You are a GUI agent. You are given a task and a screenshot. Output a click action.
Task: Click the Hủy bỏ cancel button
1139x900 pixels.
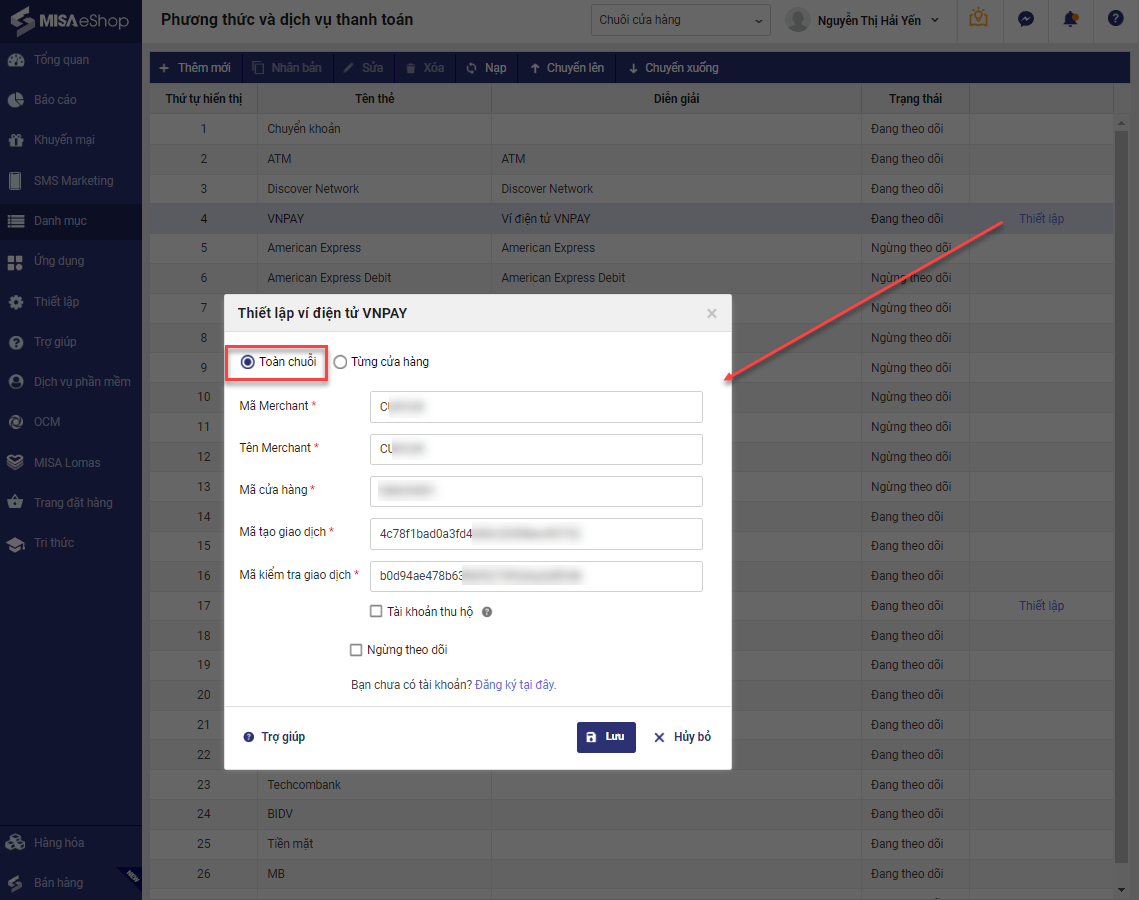(x=682, y=737)
